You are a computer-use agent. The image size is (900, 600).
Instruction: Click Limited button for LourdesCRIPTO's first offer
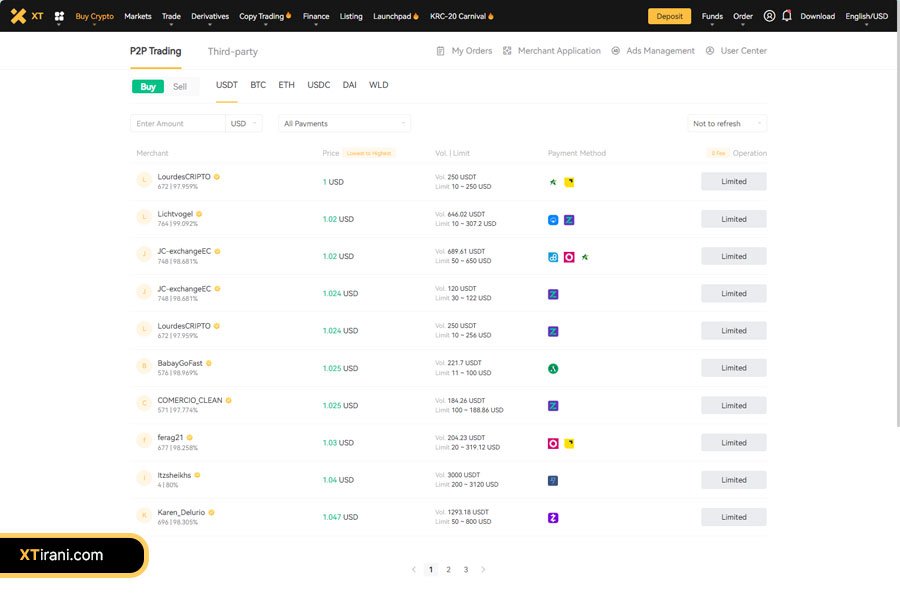pyautogui.click(x=733, y=182)
